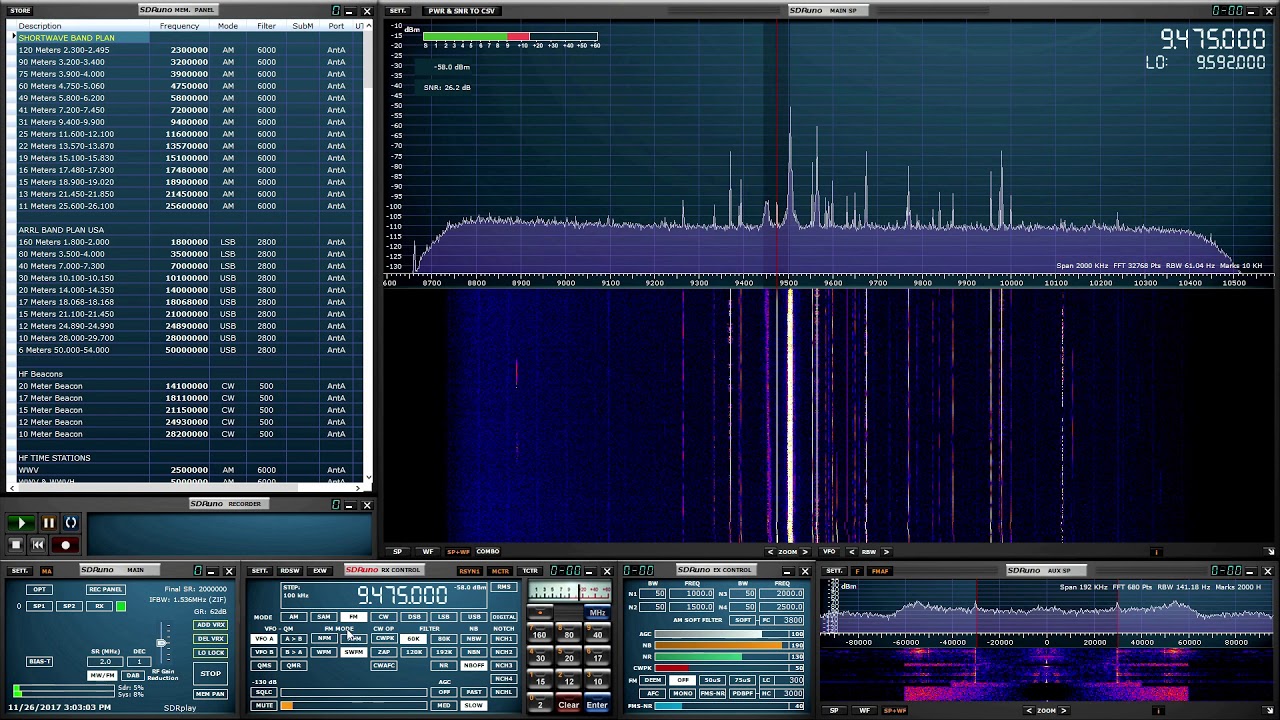Stop the Recorder playback

(16, 545)
